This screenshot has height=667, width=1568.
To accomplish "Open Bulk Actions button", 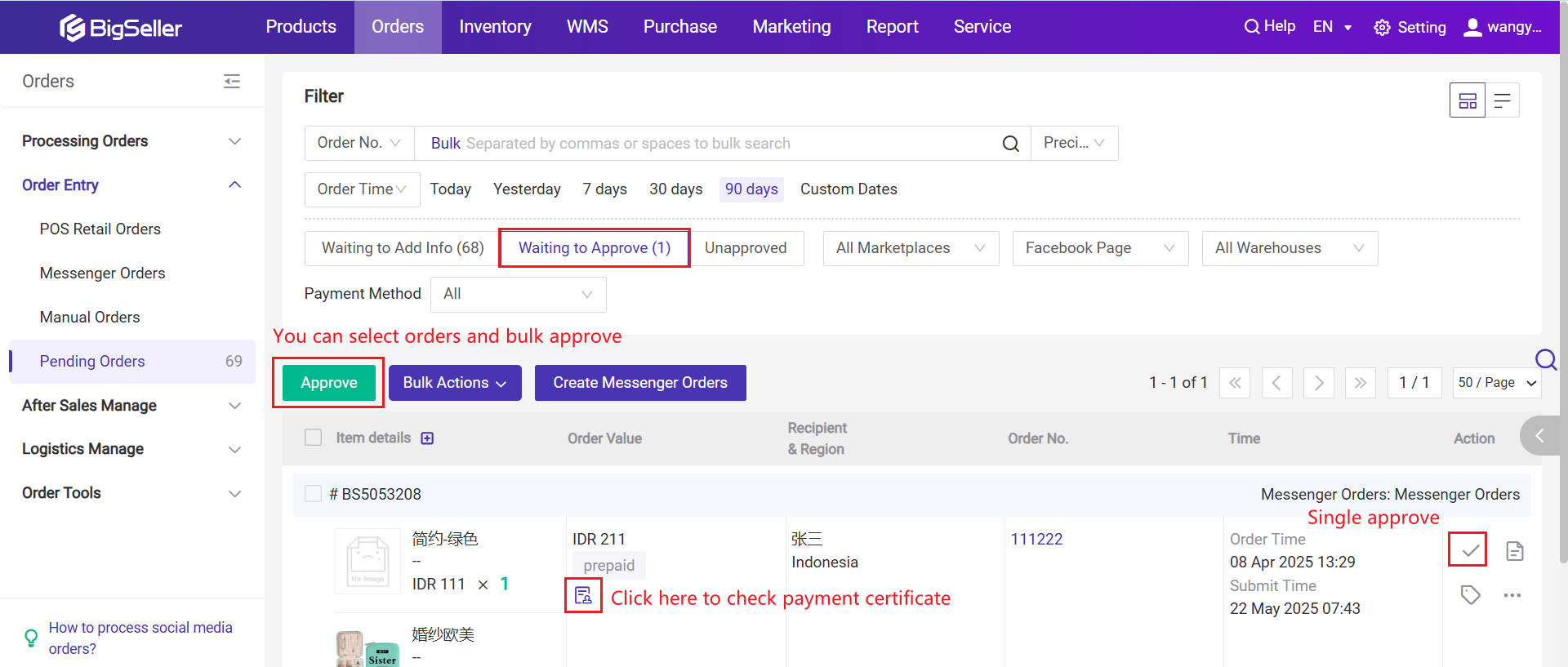I will coord(455,383).
